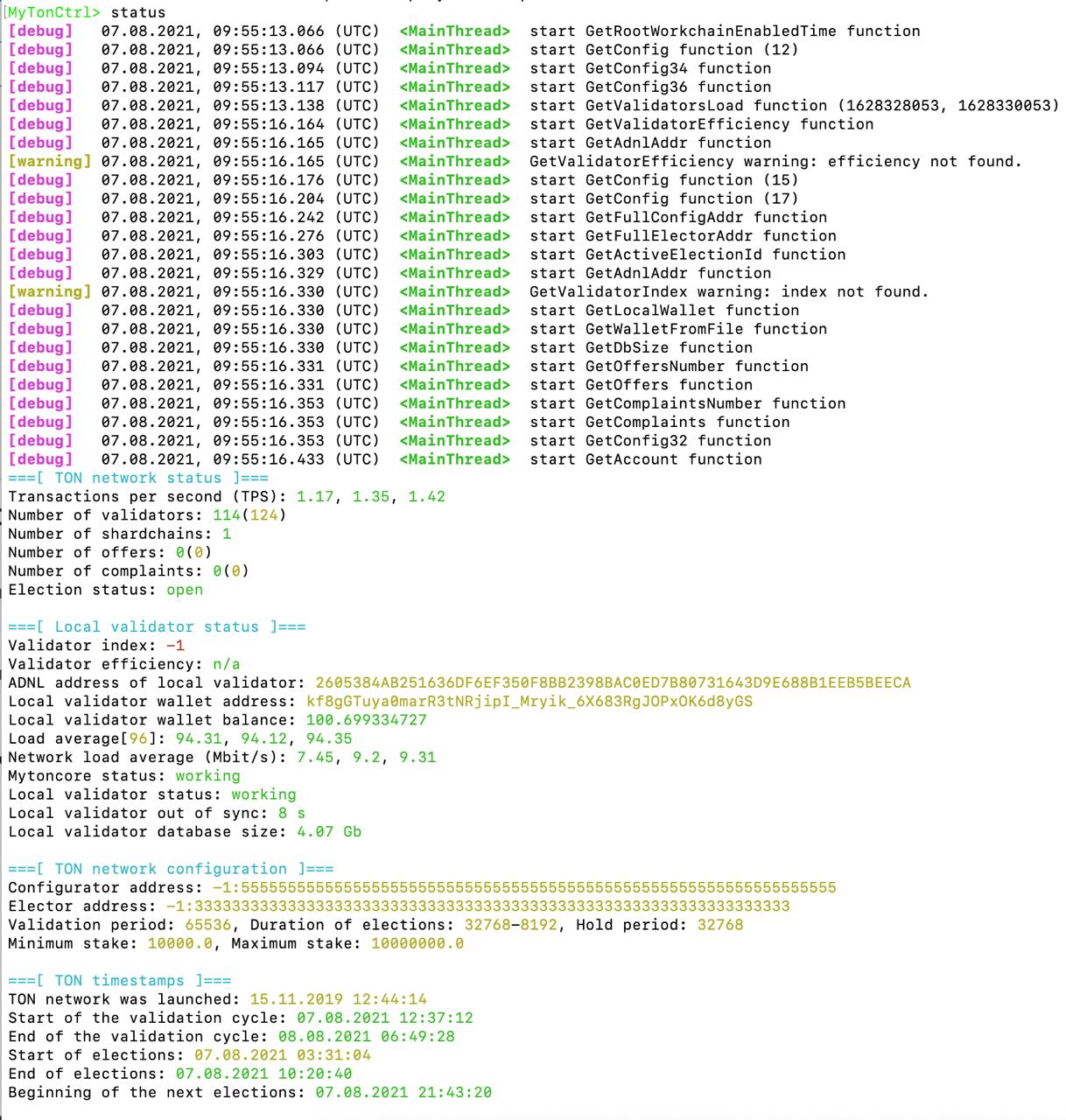Click the 'Local validator status' section header
The image size is (1066, 1120).
[157, 626]
